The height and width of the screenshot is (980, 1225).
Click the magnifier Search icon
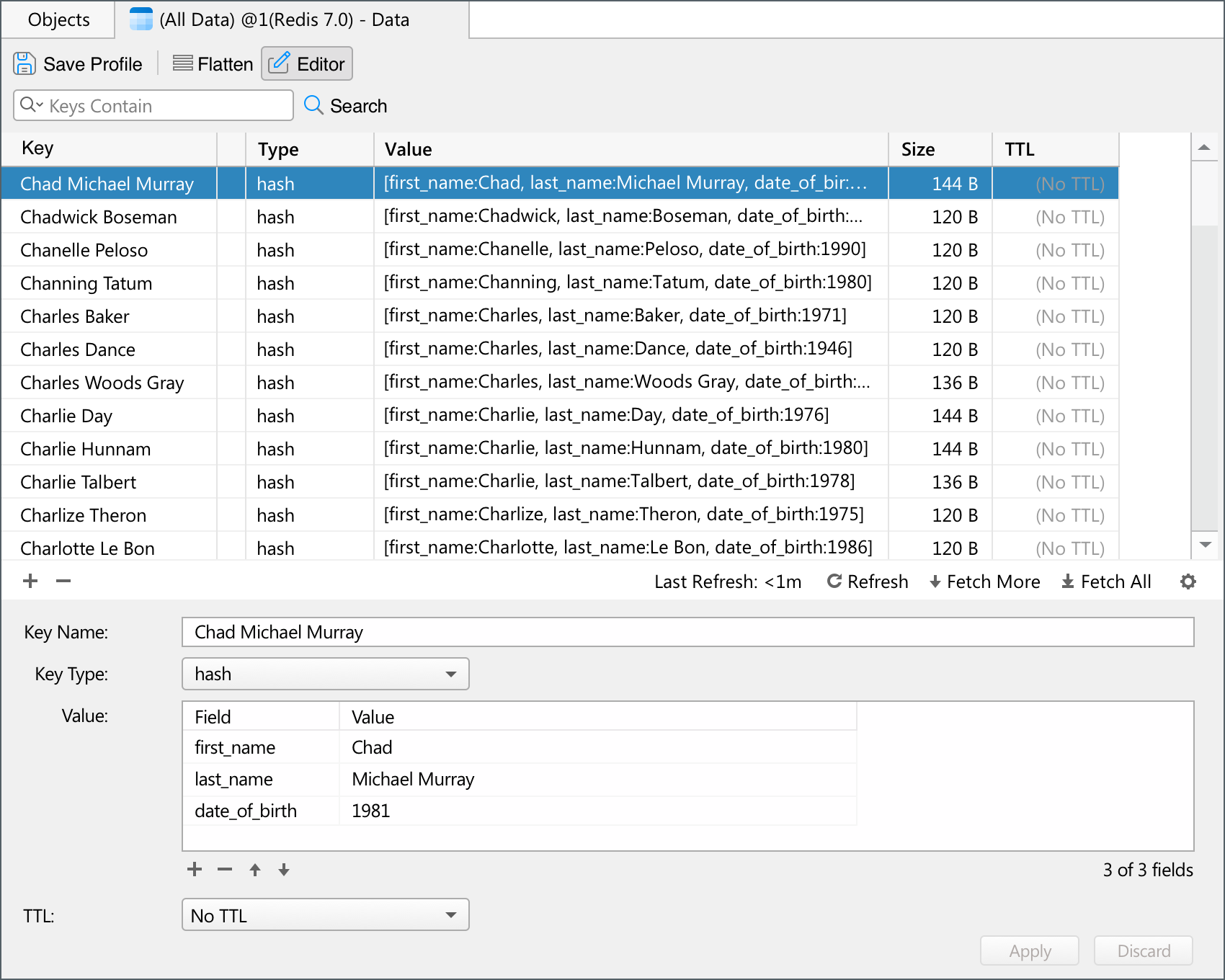click(313, 105)
